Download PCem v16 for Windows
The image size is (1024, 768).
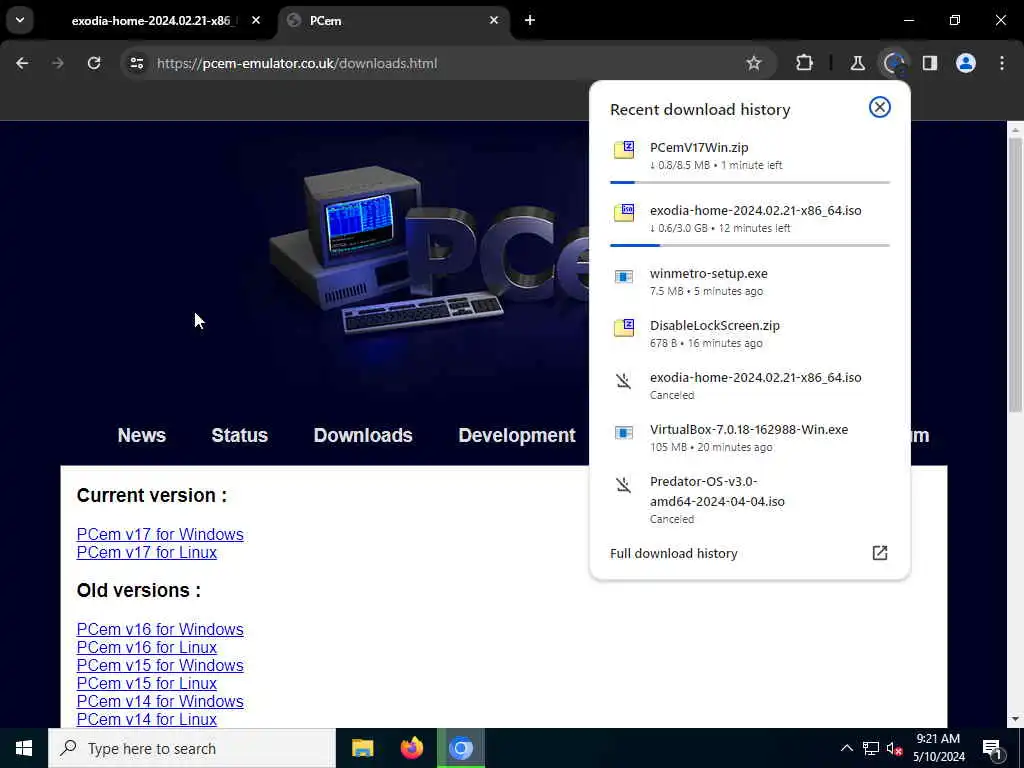[x=160, y=630]
